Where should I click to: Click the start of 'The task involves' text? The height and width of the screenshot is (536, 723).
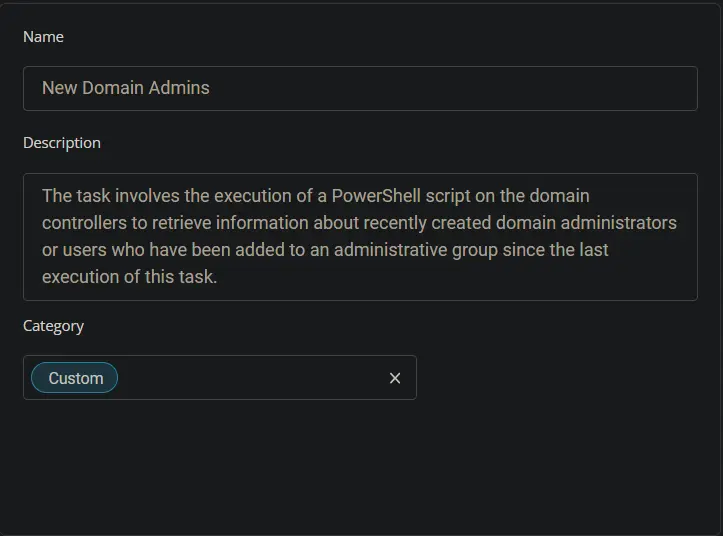coord(43,196)
